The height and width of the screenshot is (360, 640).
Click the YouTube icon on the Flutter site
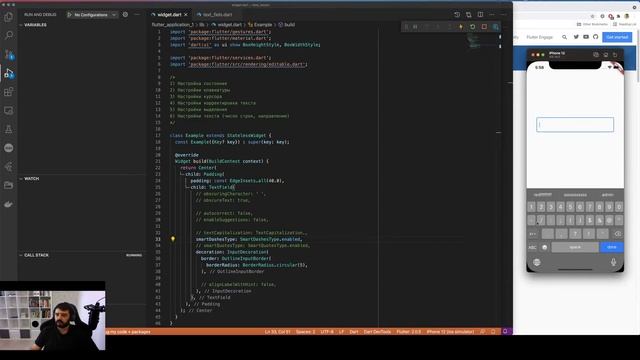(x=586, y=37)
